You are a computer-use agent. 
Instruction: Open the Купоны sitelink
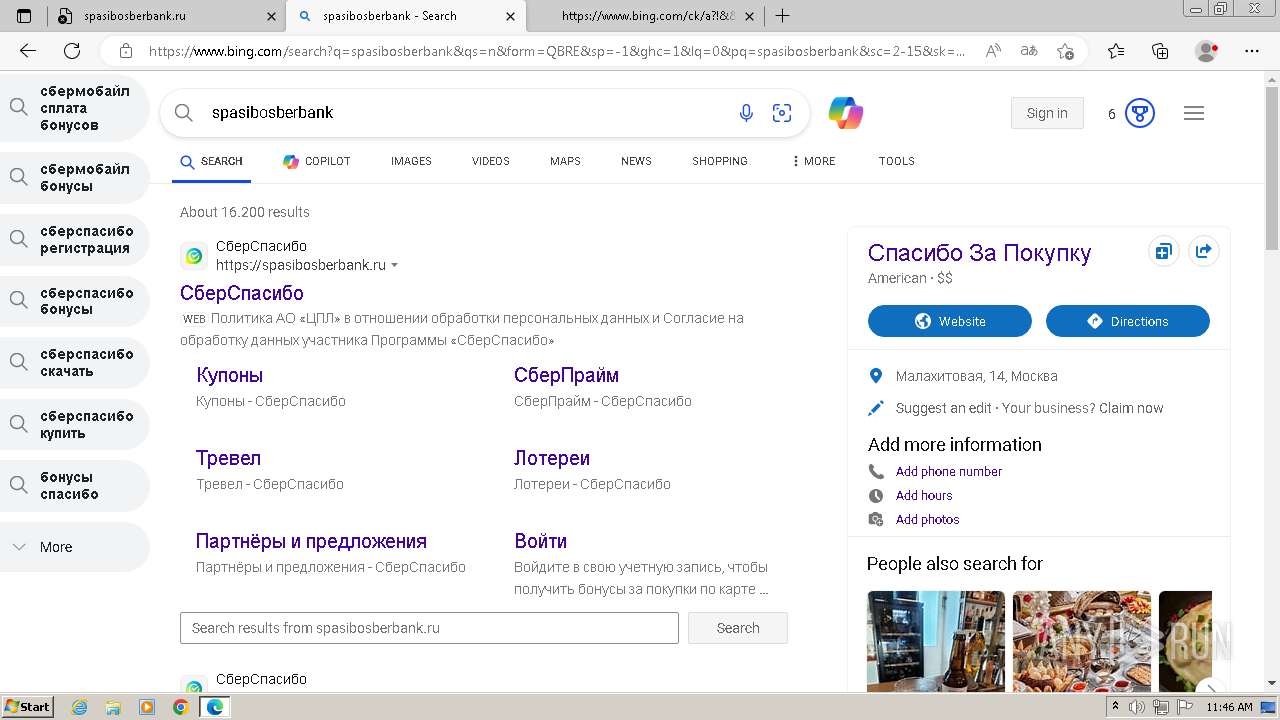click(x=230, y=375)
